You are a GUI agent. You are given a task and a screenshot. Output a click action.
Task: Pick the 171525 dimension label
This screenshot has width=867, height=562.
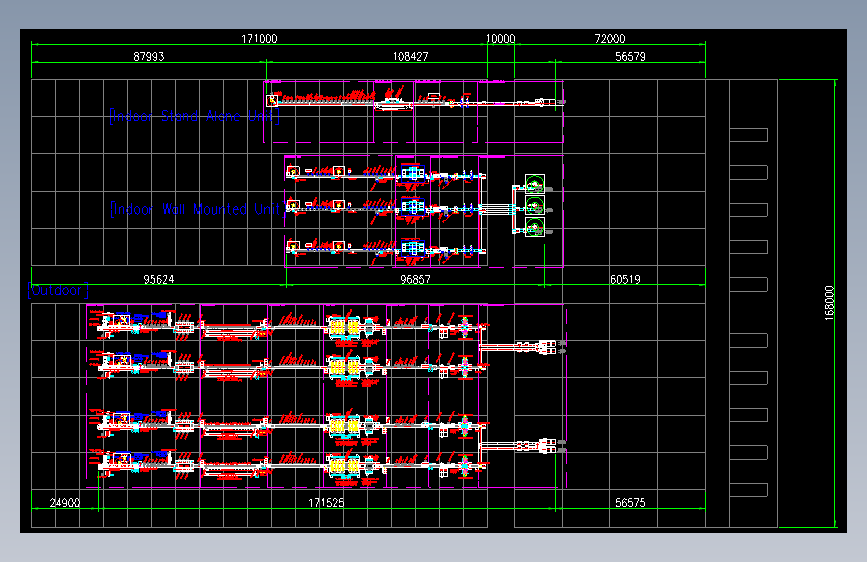point(326,503)
